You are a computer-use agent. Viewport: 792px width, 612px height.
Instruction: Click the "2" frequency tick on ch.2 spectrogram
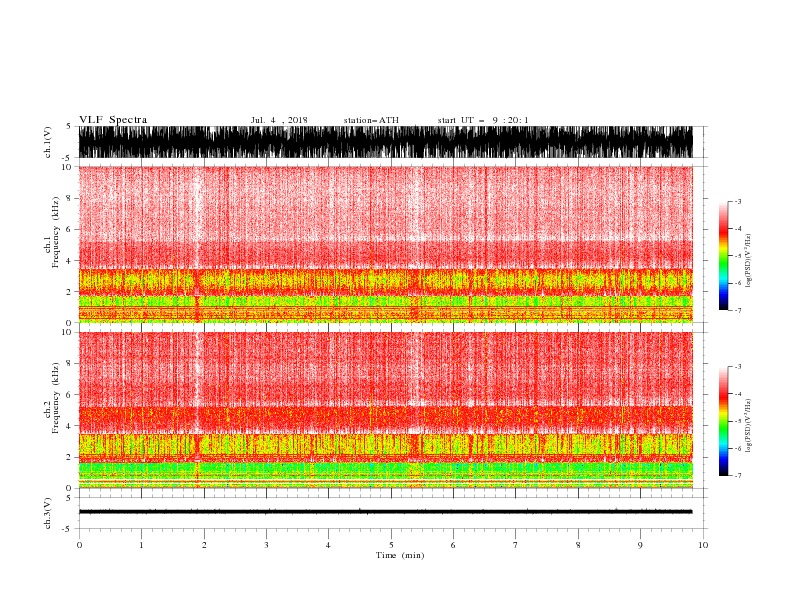pos(70,457)
